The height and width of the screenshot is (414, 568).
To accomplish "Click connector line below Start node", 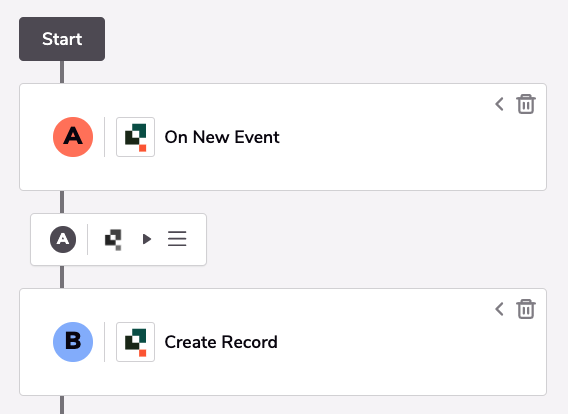I will pos(62,72).
